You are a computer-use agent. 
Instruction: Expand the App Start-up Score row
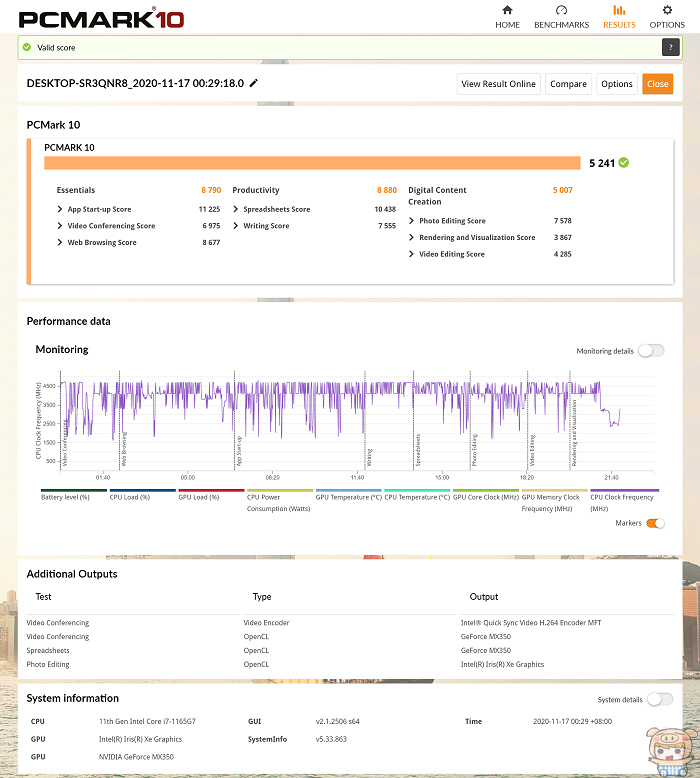point(61,209)
